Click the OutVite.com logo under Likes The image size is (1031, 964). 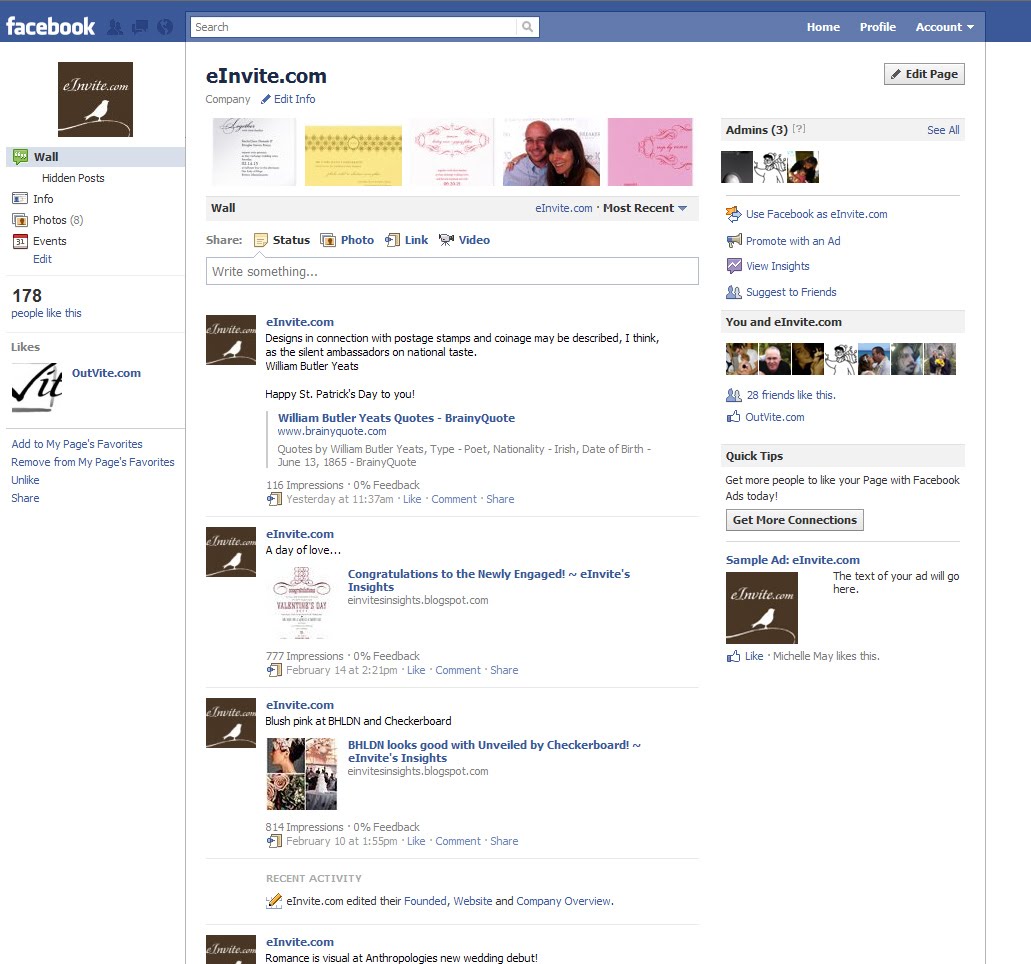[x=37, y=388]
